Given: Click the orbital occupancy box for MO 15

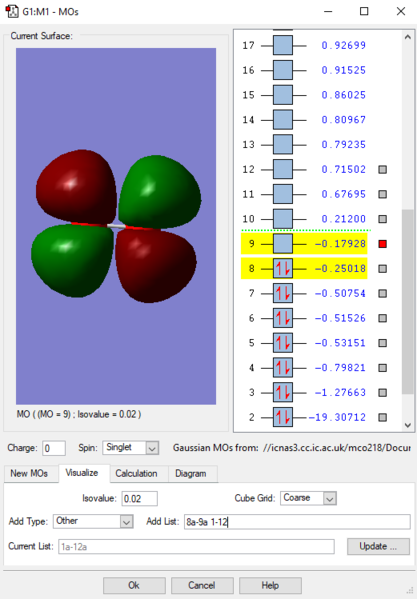Looking at the screenshot, I should (x=283, y=95).
